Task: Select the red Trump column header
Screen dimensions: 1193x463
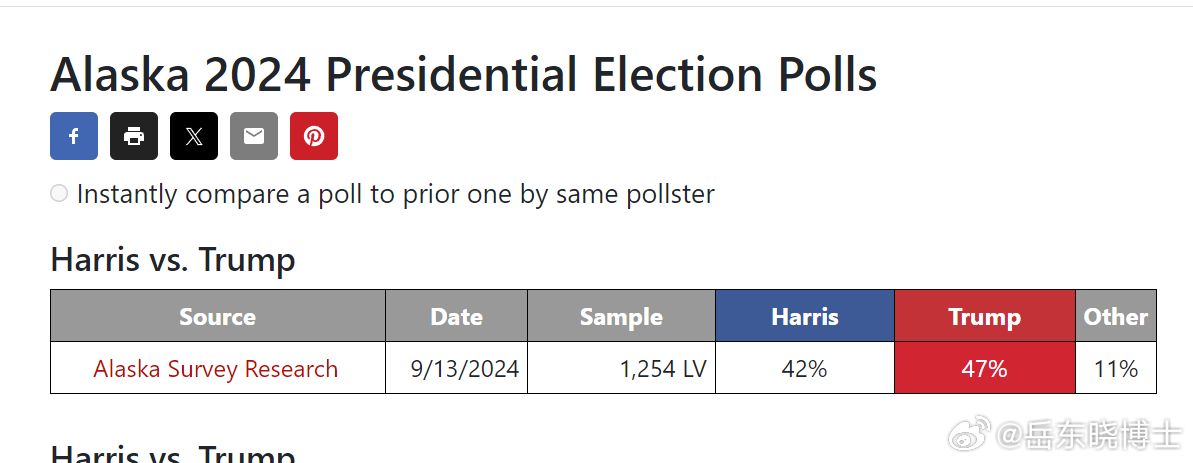Action: point(985,316)
